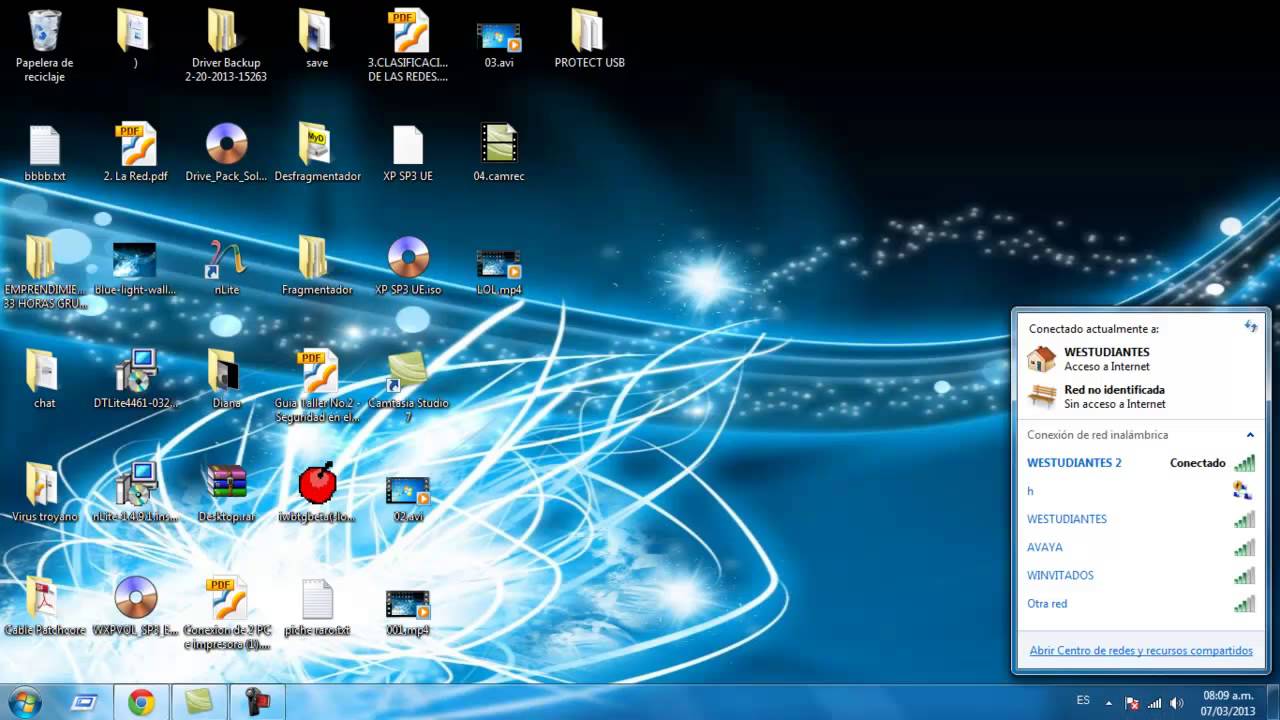The height and width of the screenshot is (720, 1280).
Task: Collapse the Conexión de red inalámbrica section
Action: click(x=1250, y=435)
